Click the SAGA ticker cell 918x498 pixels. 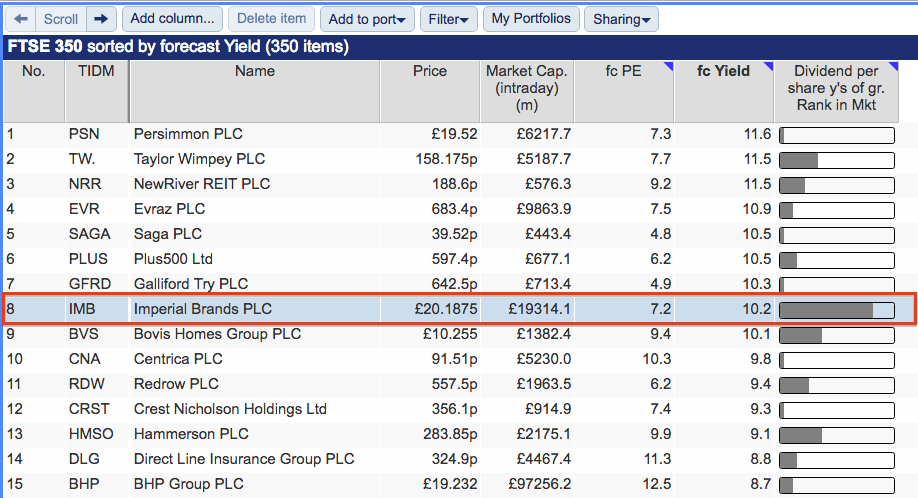[89, 234]
